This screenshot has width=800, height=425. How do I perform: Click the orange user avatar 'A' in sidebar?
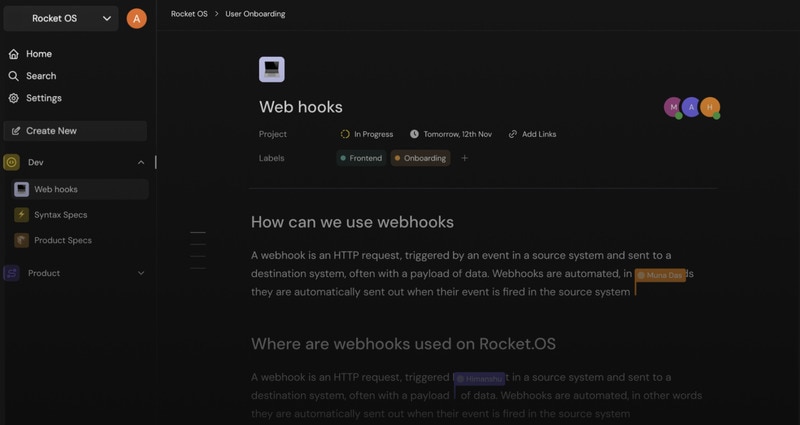coord(136,18)
